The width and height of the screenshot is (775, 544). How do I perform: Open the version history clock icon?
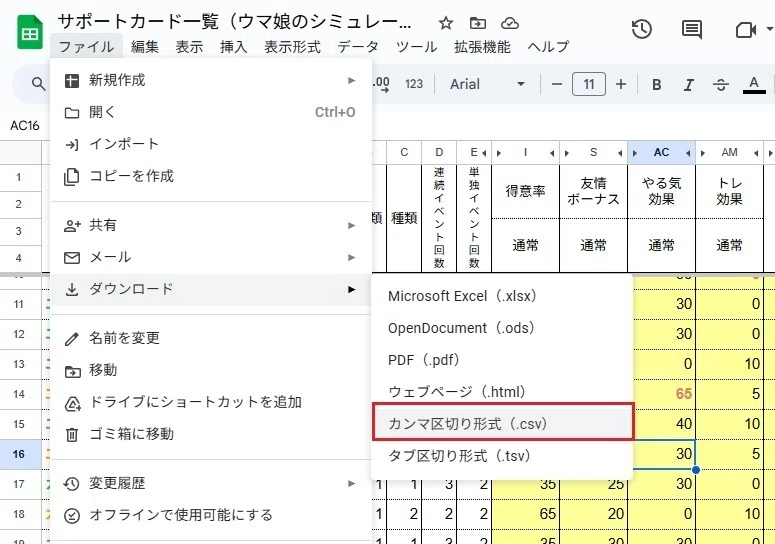(642, 29)
